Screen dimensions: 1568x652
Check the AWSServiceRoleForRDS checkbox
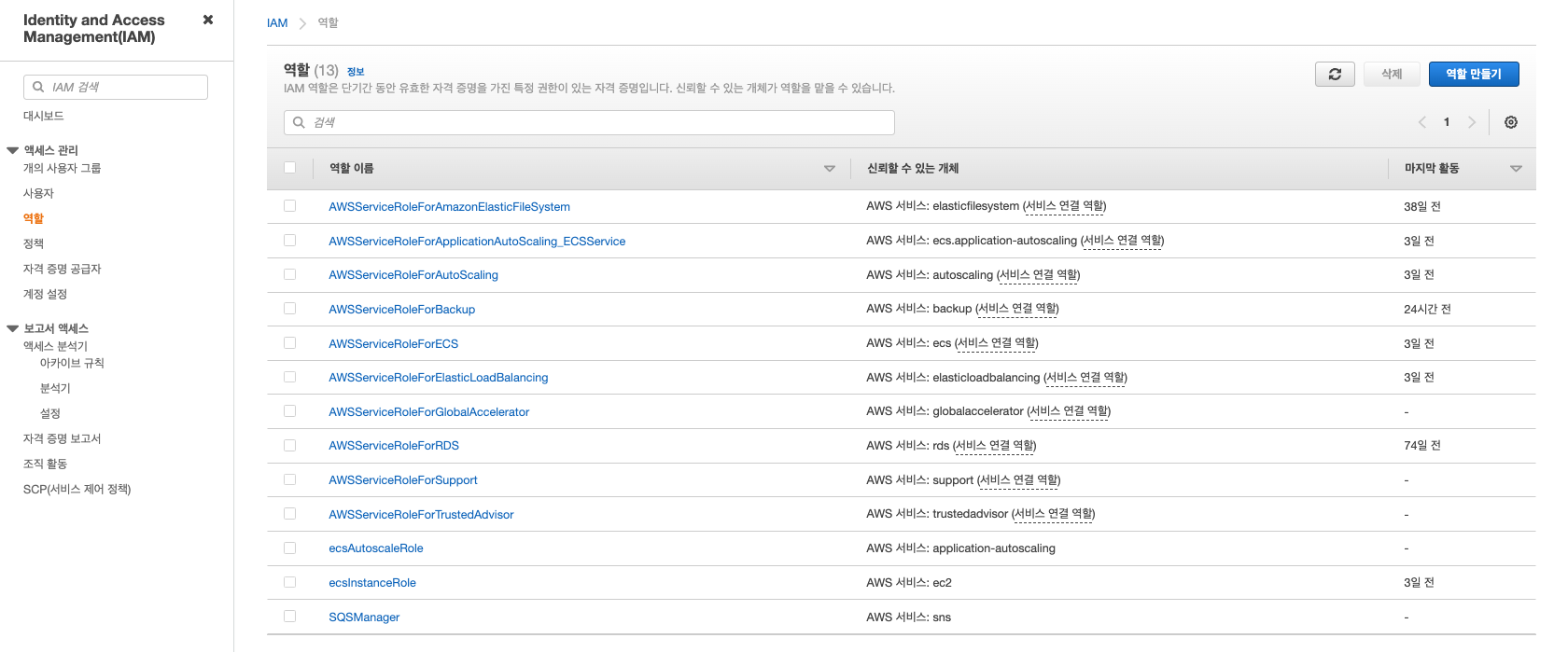click(x=289, y=446)
